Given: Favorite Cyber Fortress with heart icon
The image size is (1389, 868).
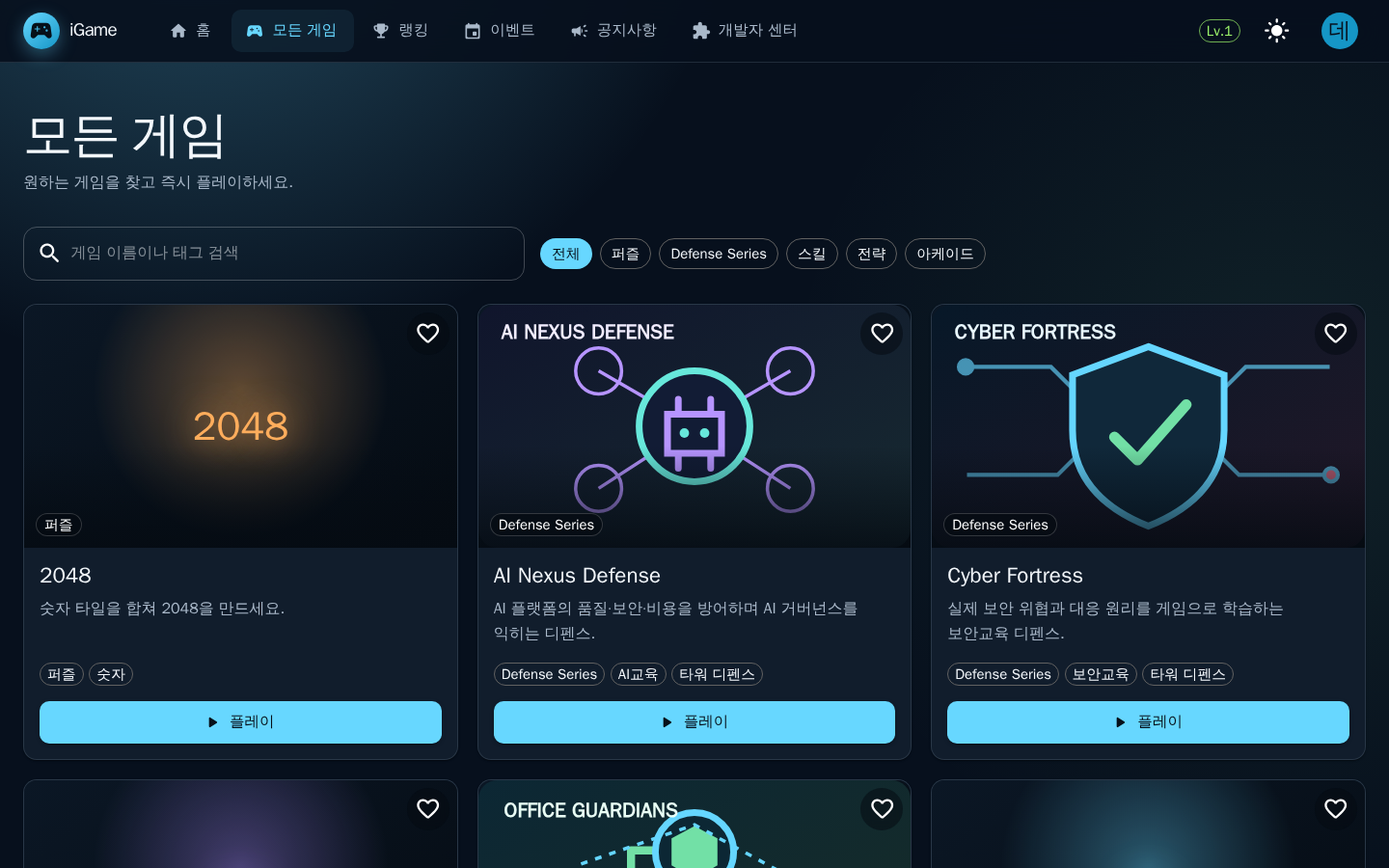Looking at the screenshot, I should (1336, 333).
